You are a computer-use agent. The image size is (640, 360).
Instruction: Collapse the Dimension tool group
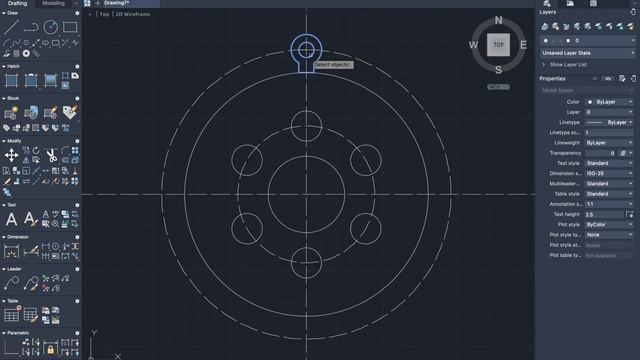point(4,237)
